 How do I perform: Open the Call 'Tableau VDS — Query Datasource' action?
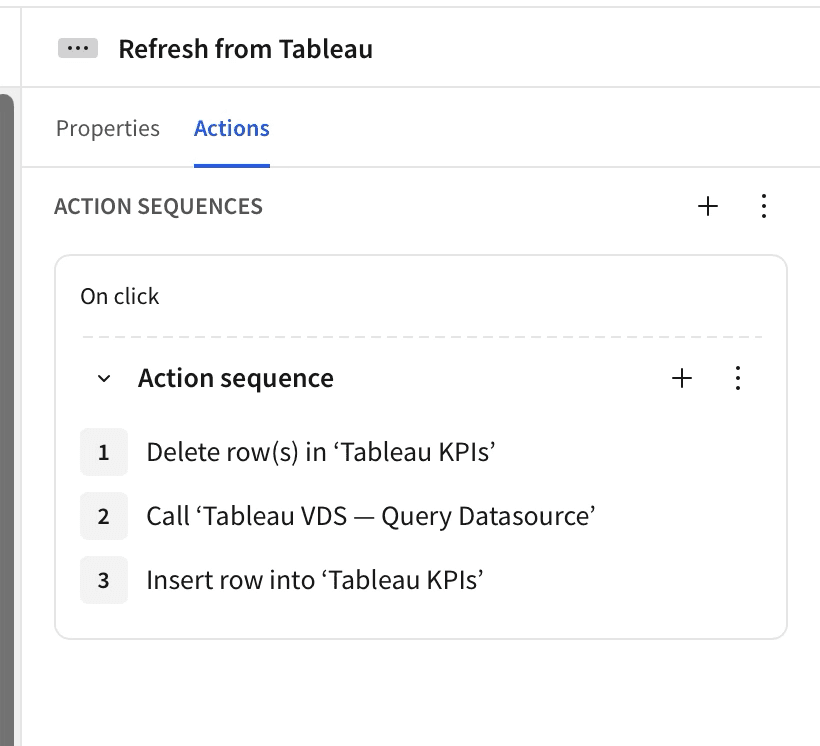371,516
